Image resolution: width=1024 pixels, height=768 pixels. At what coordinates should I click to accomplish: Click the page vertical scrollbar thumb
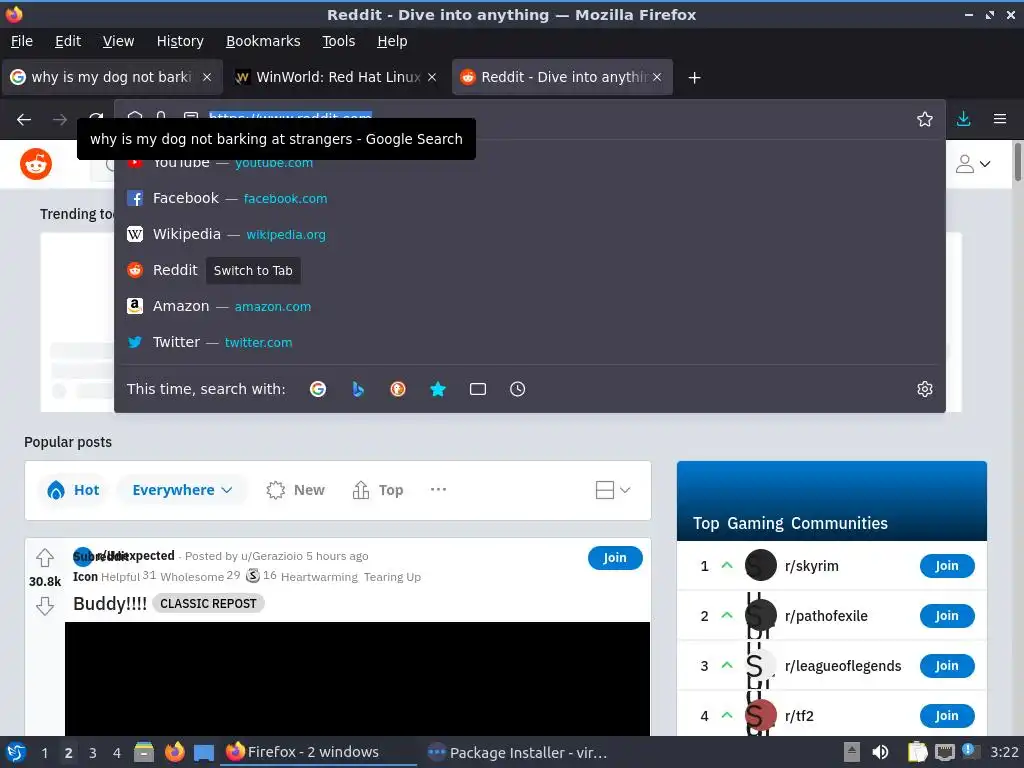pos(1018,162)
